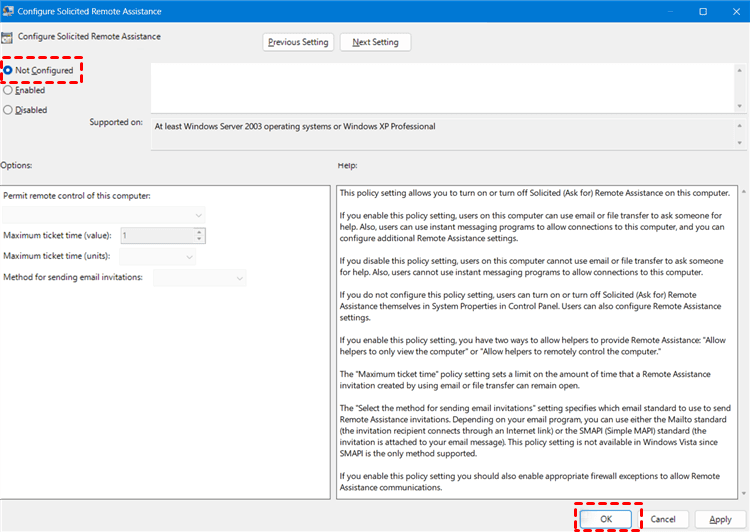Expand the email invitations method dropdown
Viewport: 750px width, 532px height.
click(199, 278)
